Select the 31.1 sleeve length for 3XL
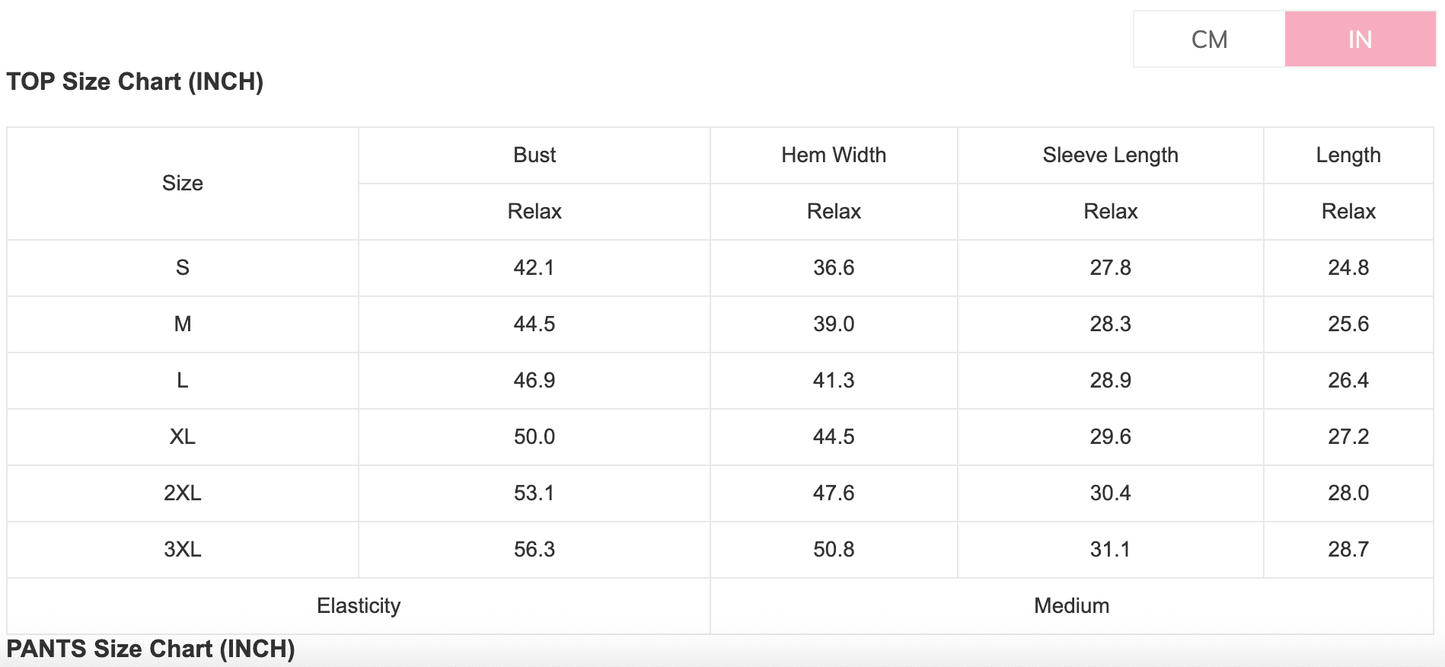Screen dimensions: 1445x667 (x=1110, y=549)
